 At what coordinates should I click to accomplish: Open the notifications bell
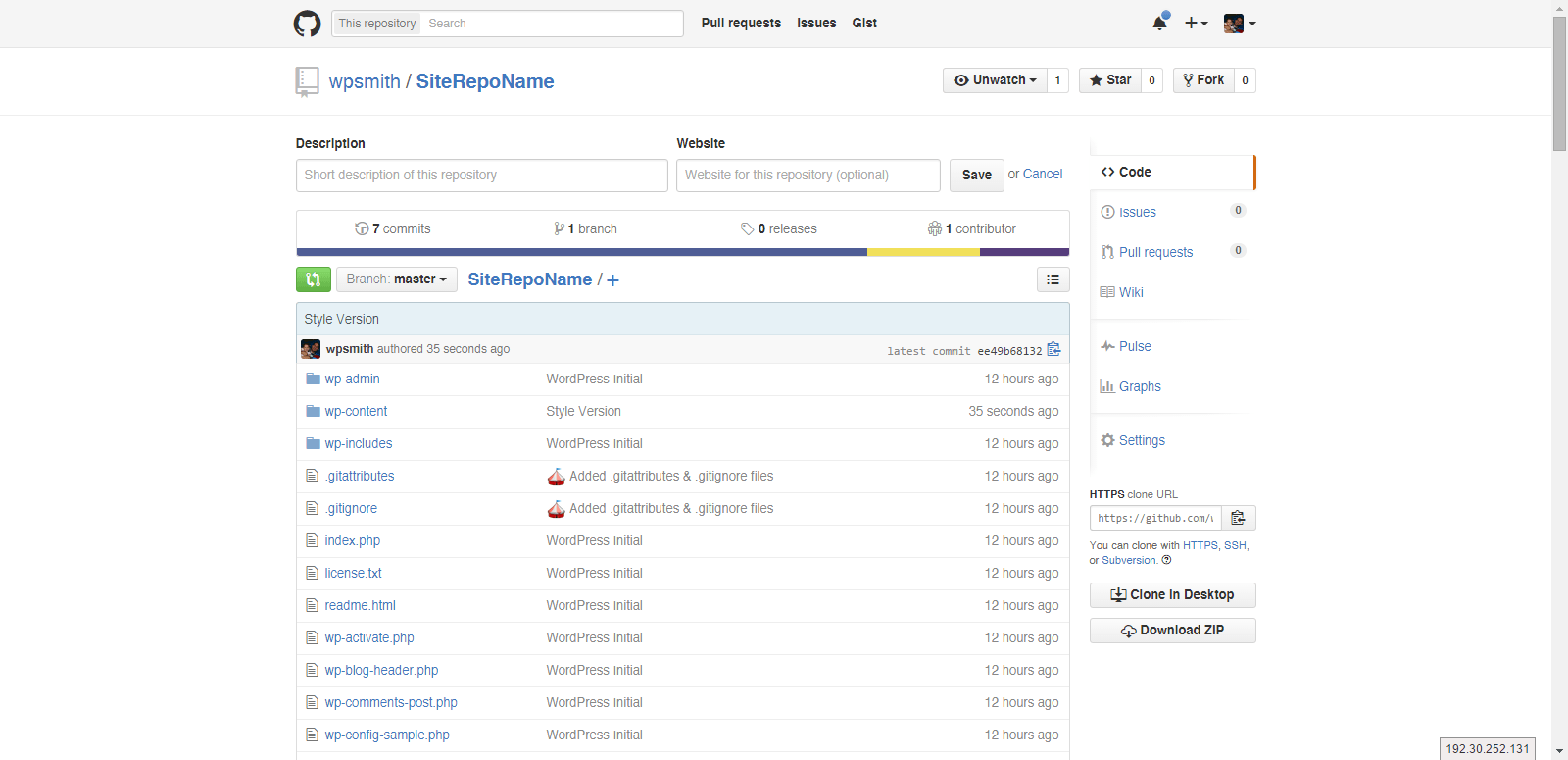click(x=1160, y=23)
